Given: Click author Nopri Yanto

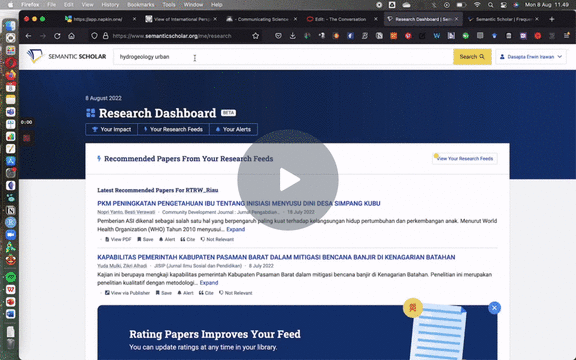Looking at the screenshot, I should pyautogui.click(x=109, y=212).
